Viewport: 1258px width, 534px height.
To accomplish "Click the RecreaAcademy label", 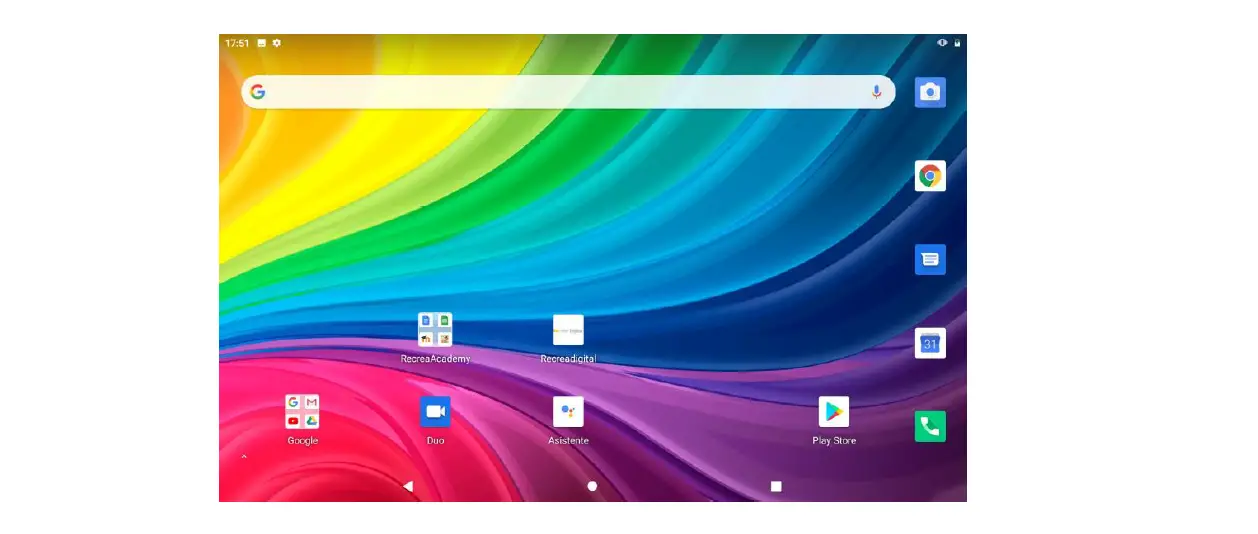I will pos(435,359).
